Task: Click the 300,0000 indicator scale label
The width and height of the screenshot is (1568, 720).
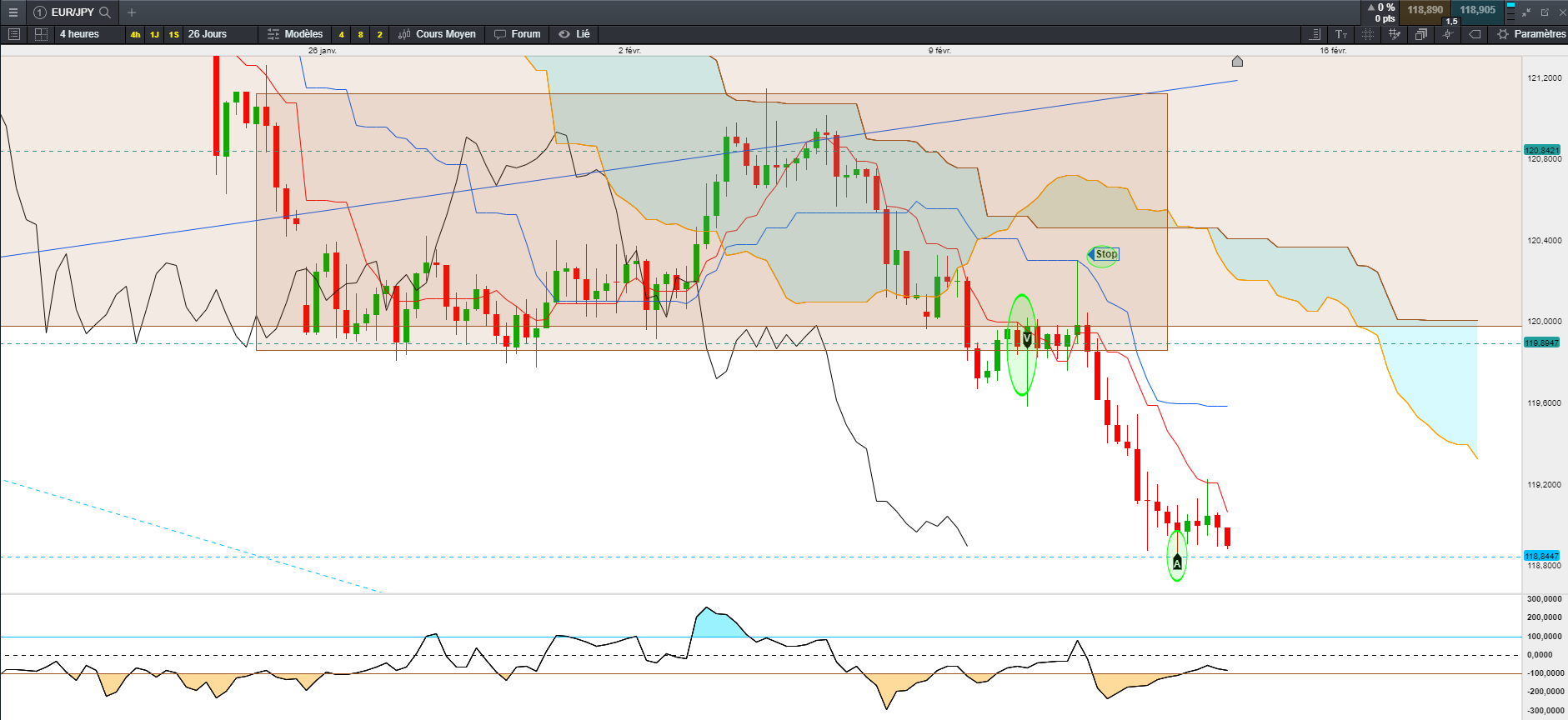Action: [x=1545, y=599]
